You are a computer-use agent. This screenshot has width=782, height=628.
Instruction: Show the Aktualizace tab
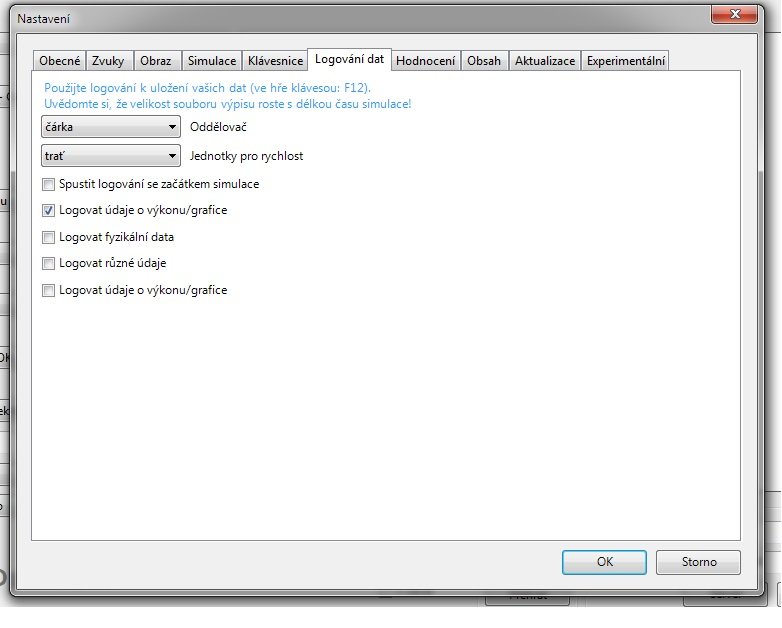[x=545, y=61]
